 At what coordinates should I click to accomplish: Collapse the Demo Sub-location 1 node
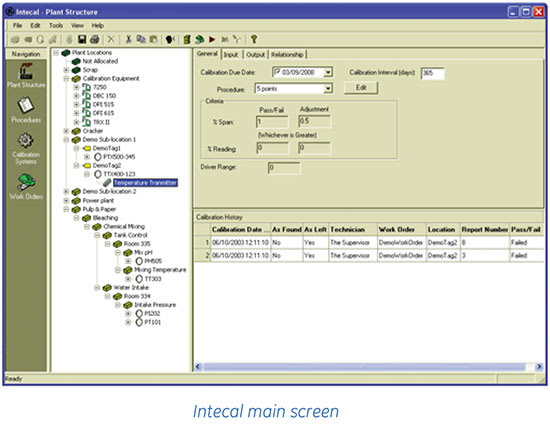[x=66, y=140]
